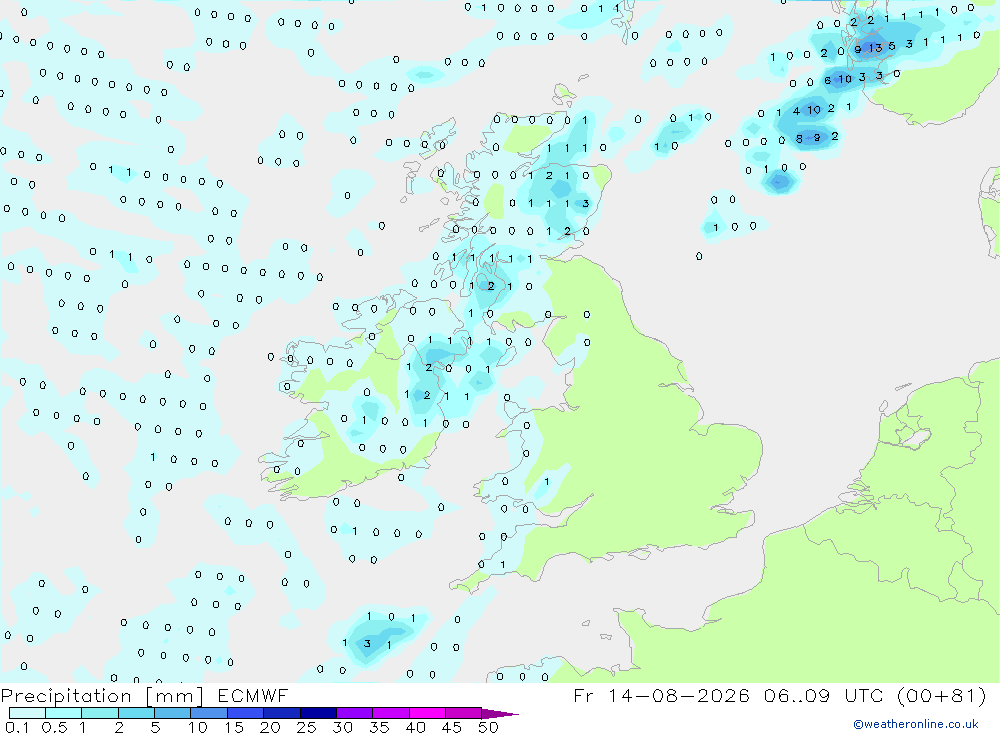Click the map value "6" beside "10 3 3"
The image size is (1000, 733).
click(x=828, y=80)
